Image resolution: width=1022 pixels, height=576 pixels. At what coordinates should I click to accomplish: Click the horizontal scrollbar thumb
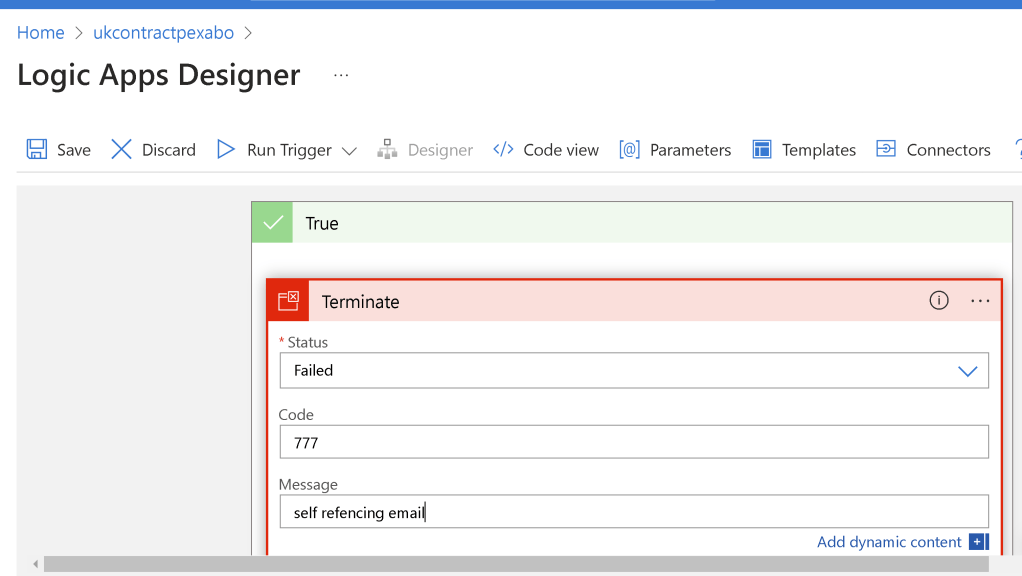516,564
